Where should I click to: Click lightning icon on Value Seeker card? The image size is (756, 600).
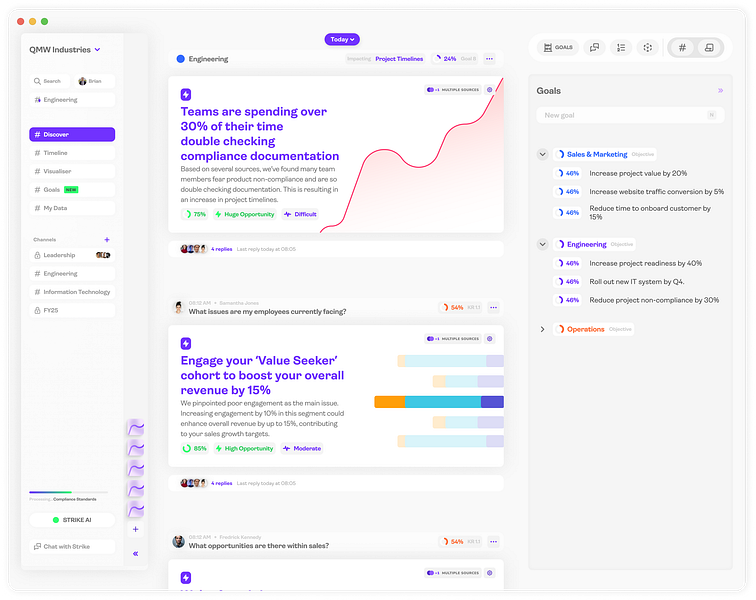click(186, 343)
